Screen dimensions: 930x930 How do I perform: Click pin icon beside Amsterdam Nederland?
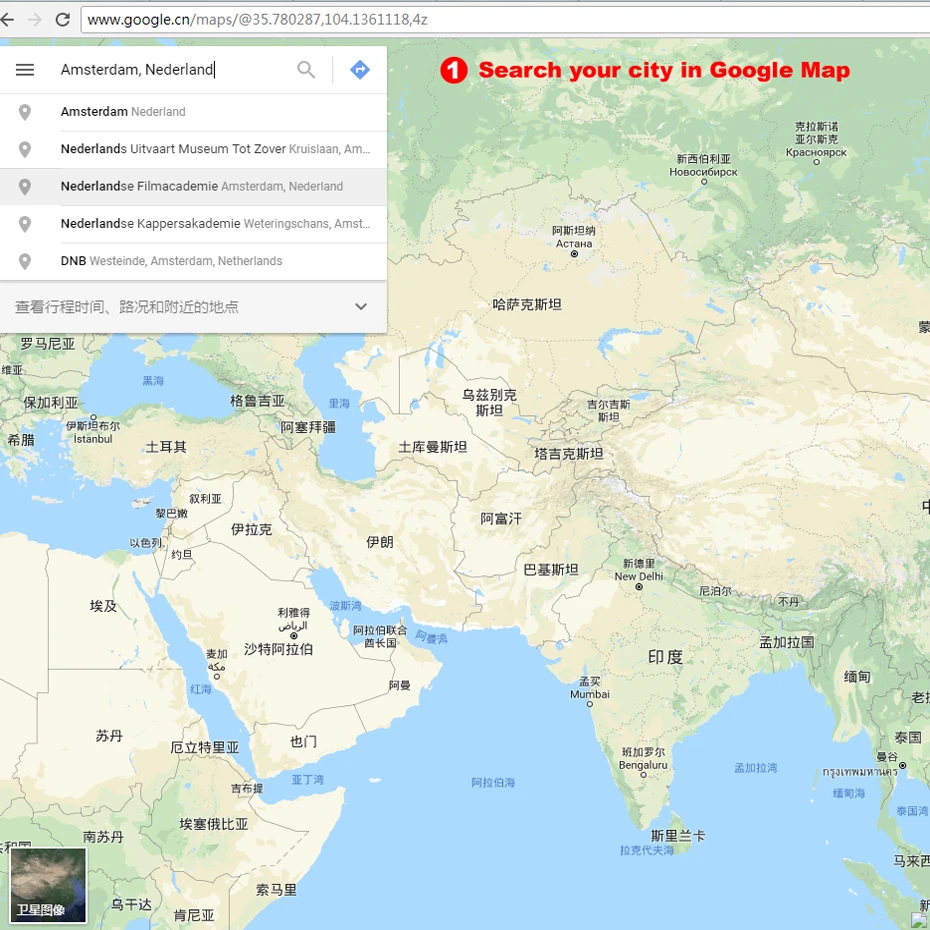tap(24, 112)
